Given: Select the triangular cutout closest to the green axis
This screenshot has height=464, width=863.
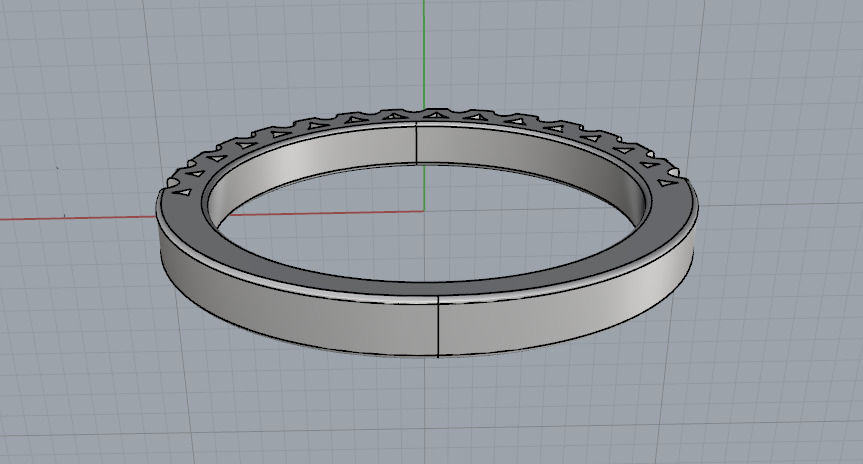Looking at the screenshot, I should [436, 116].
